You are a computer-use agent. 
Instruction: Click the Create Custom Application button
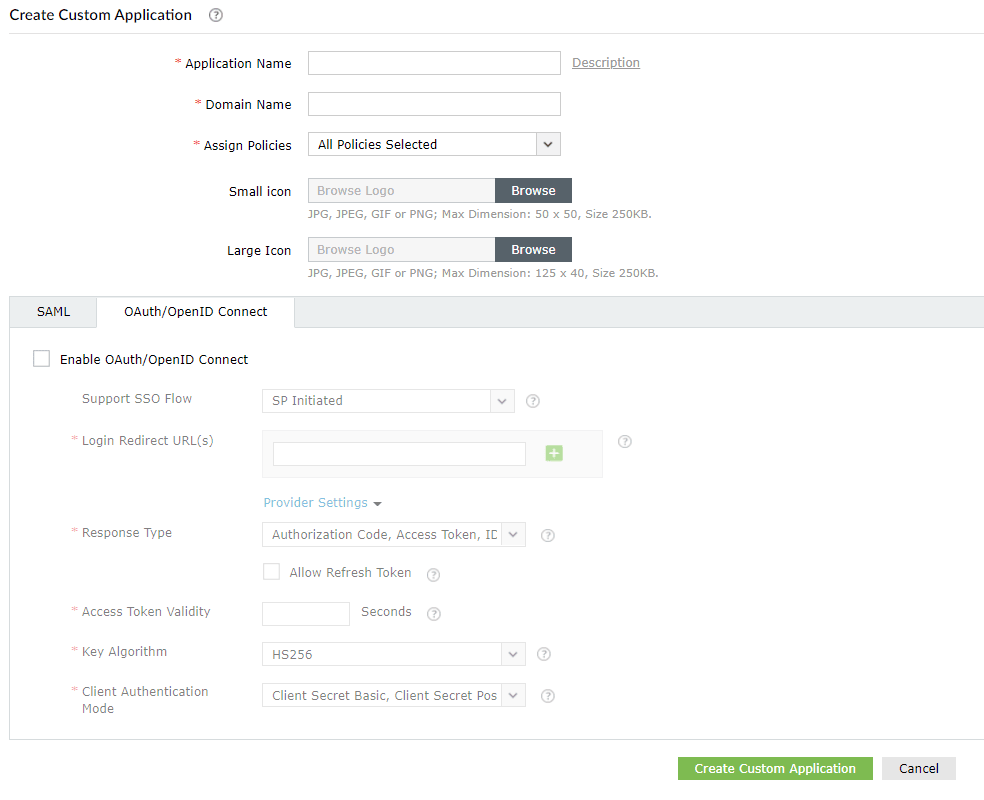775,768
